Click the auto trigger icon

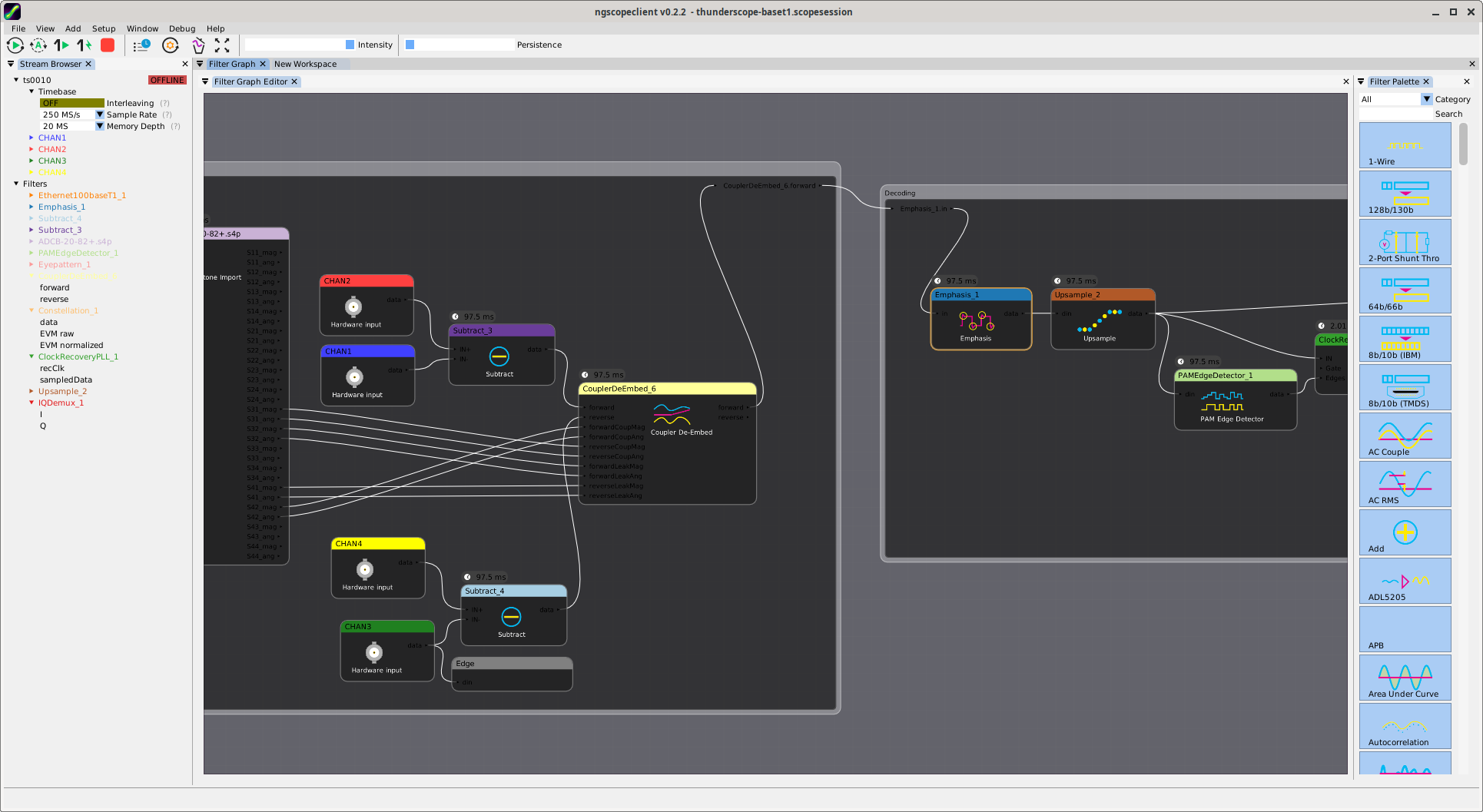38,45
